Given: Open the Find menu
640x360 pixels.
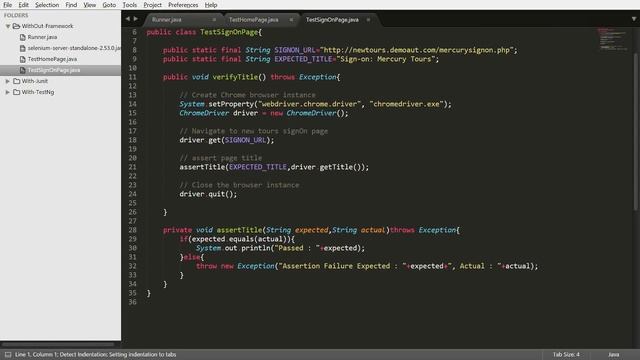Looking at the screenshot, I should [71, 5].
